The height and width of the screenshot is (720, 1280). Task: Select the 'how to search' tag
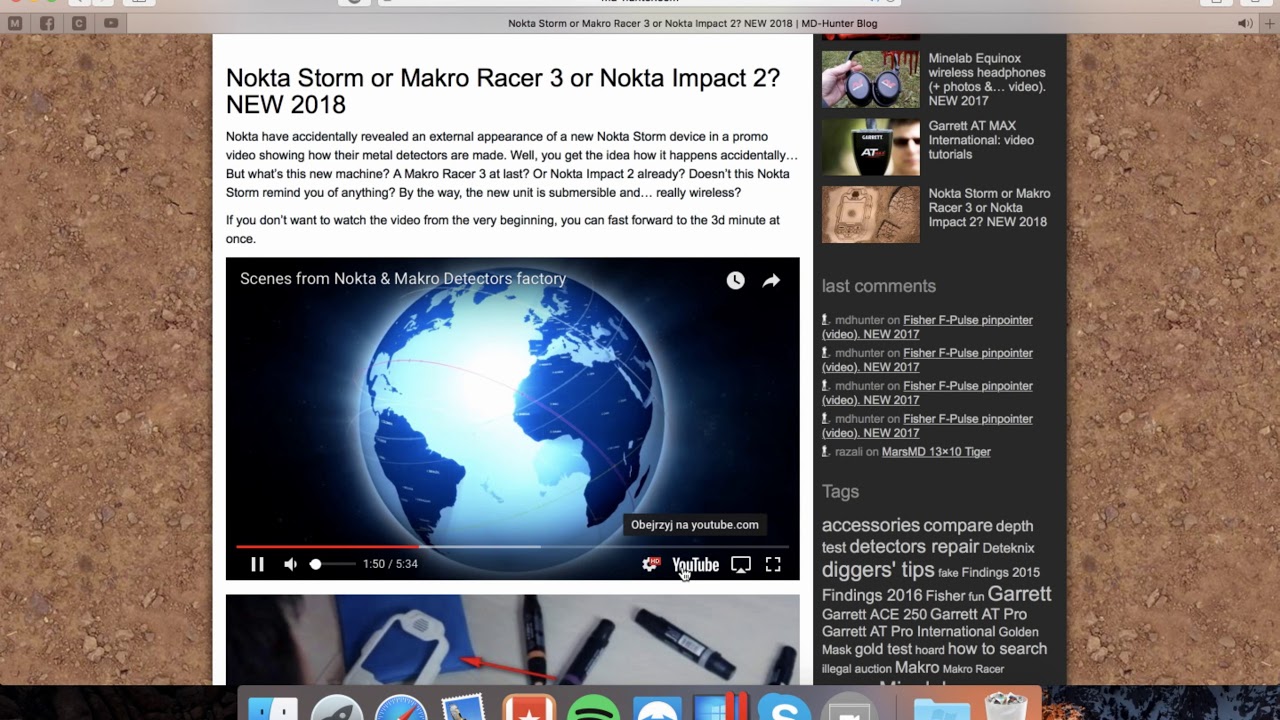click(997, 649)
